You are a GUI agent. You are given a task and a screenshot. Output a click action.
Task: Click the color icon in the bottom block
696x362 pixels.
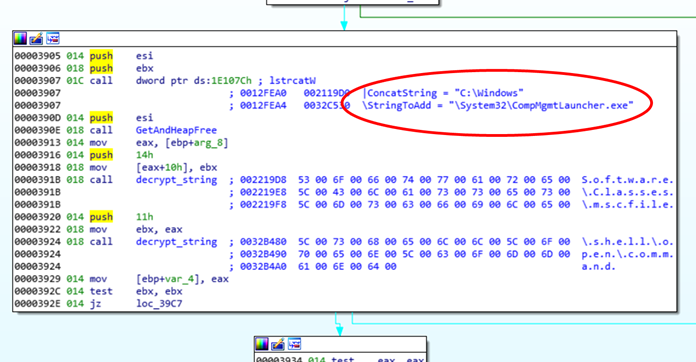coord(262,344)
